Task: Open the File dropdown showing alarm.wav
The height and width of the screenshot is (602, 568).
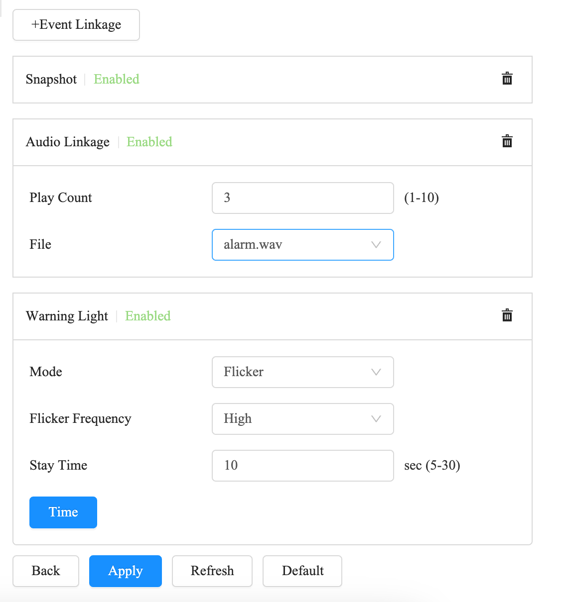Action: coord(303,245)
